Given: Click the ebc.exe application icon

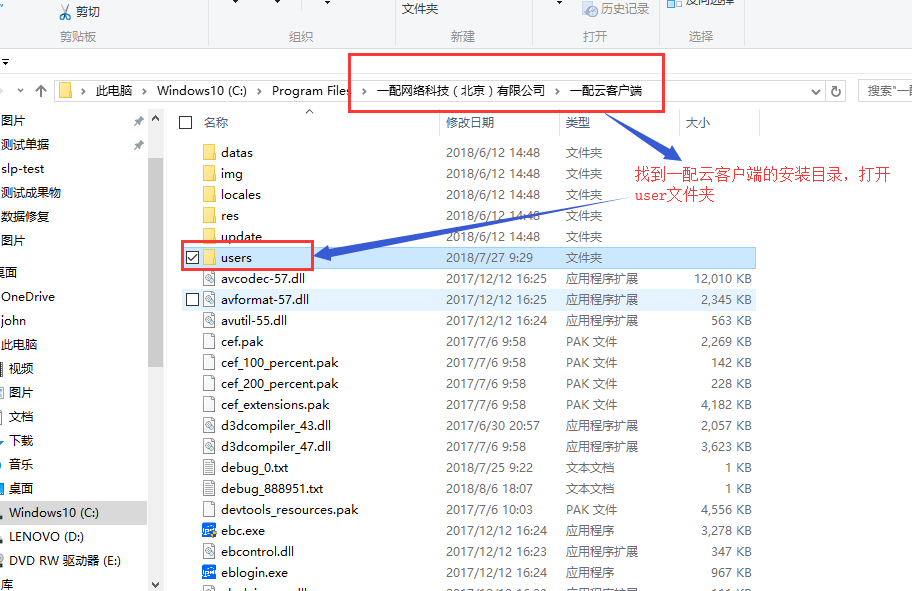Looking at the screenshot, I should click(x=209, y=530).
